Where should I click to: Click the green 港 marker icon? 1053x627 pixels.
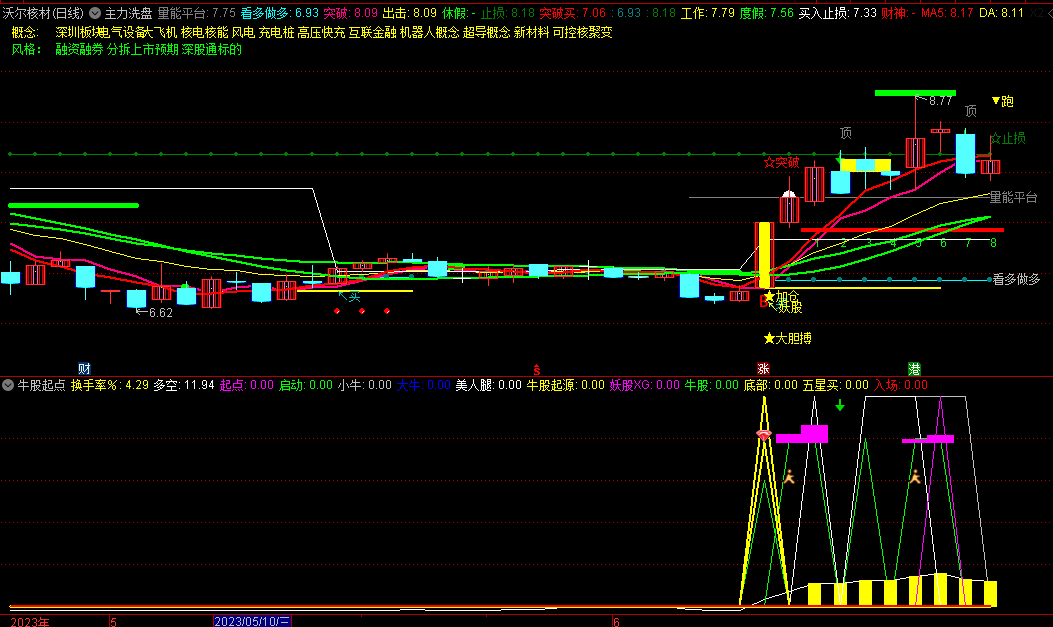pos(914,369)
